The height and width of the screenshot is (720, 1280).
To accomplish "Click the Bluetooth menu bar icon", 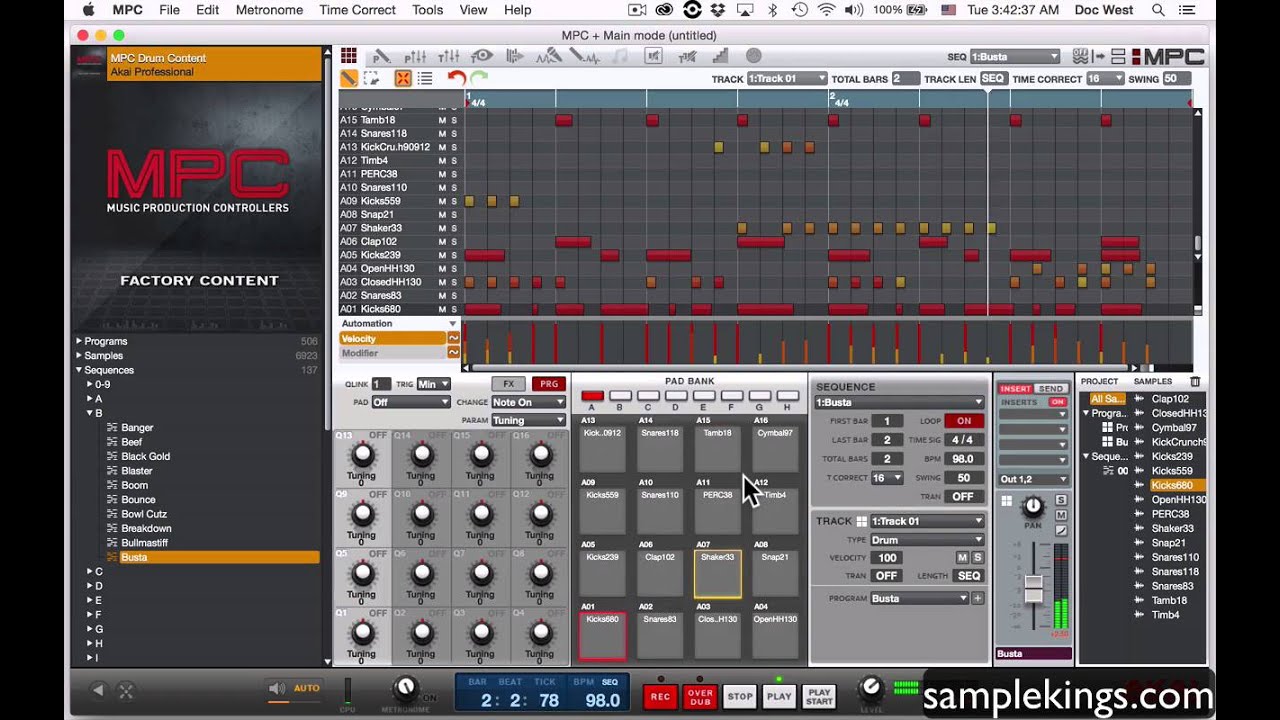I will pyautogui.click(x=773, y=10).
